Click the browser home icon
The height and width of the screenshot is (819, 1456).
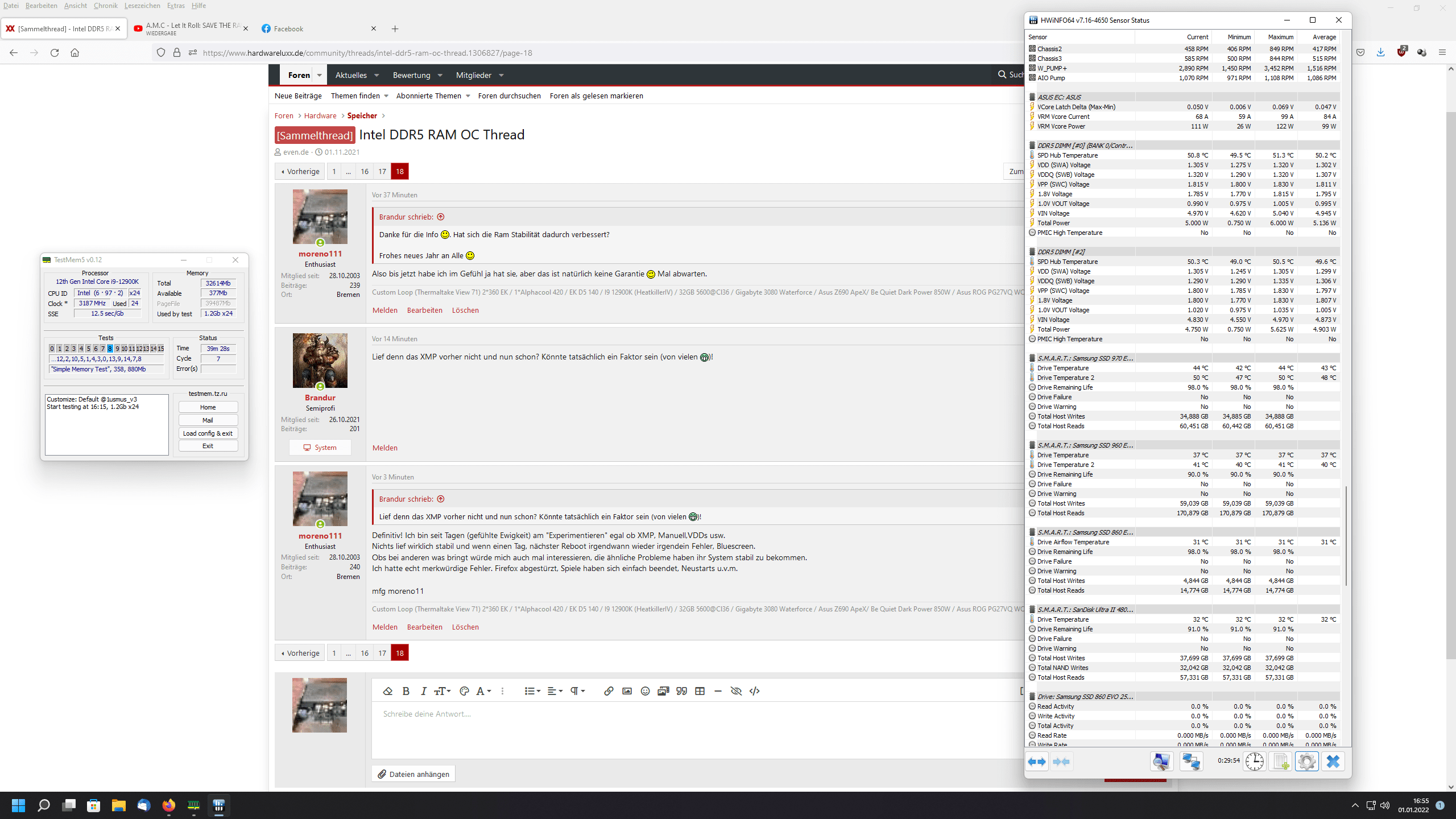(75, 53)
